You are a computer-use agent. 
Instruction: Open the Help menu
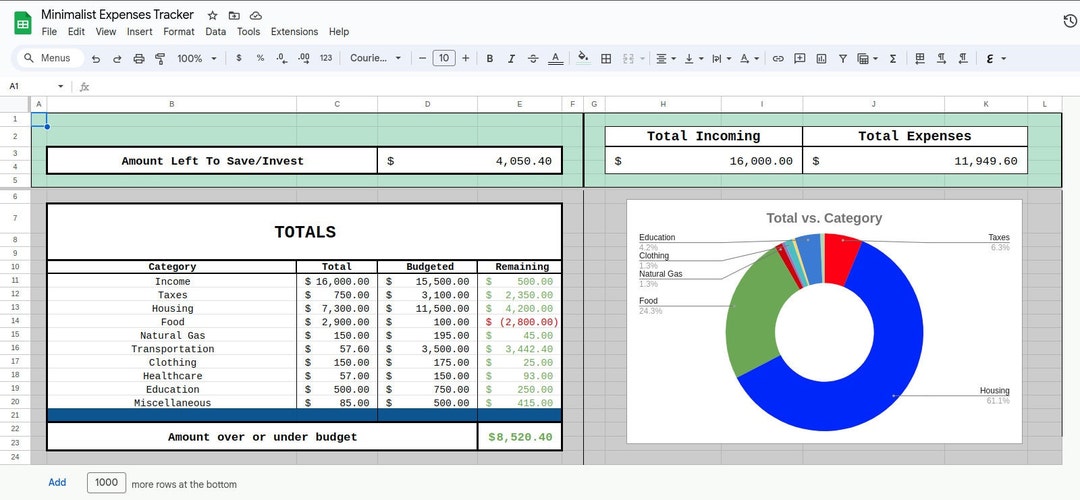[339, 32]
